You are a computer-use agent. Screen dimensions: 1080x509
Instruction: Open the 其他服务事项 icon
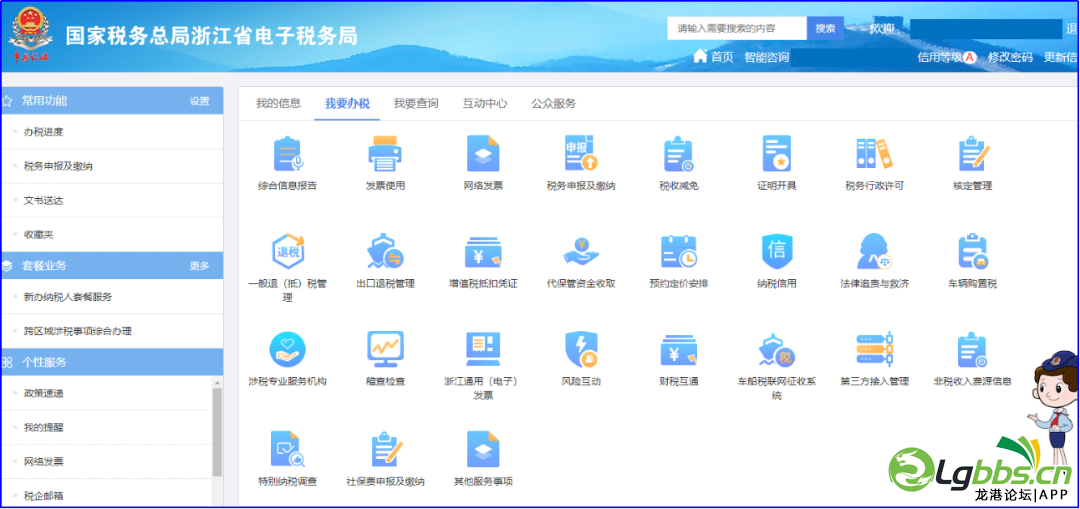pos(483,449)
